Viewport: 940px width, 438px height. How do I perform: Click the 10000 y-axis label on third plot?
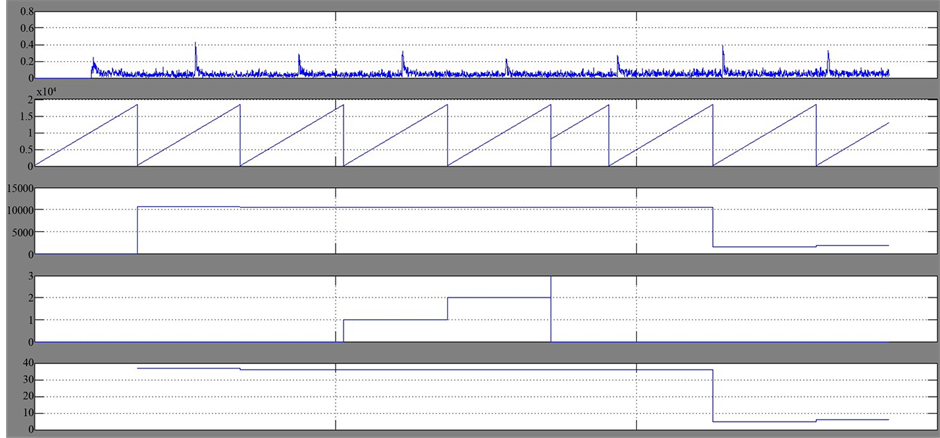click(19, 209)
